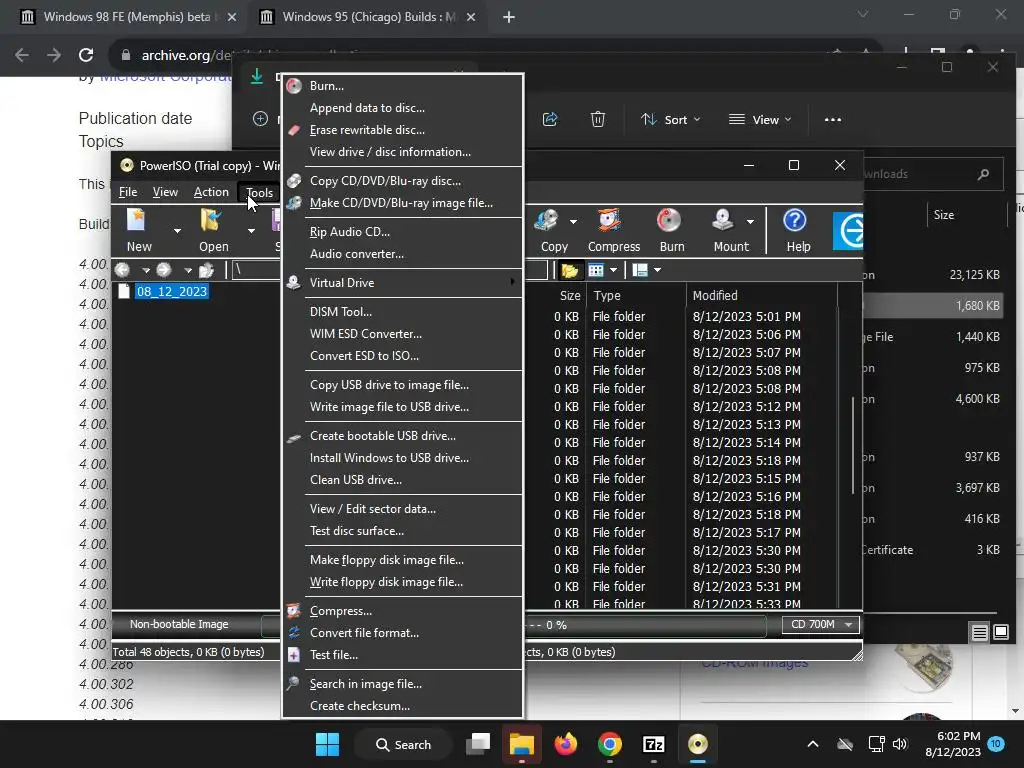
Task: Choose Test disc surface...
Action: (403, 531)
